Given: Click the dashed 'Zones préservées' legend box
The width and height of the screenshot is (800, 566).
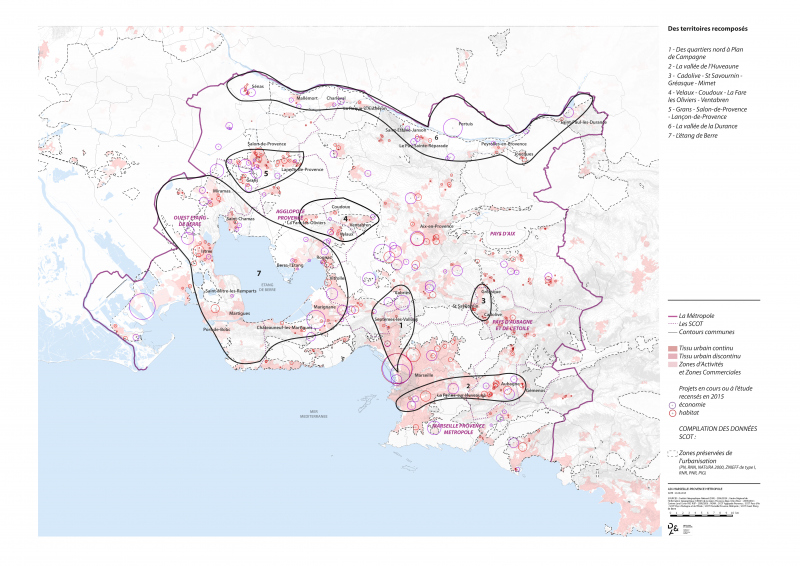Looking at the screenshot, I should click(671, 454).
